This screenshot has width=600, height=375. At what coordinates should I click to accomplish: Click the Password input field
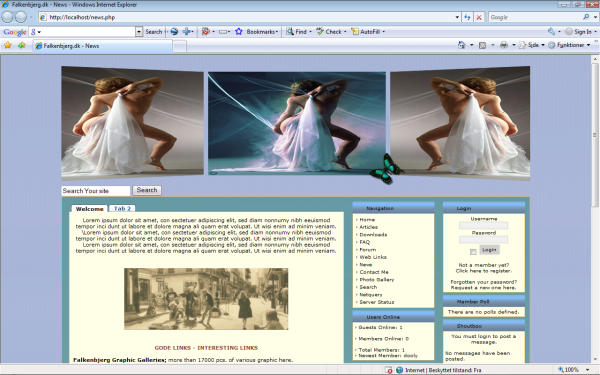(483, 240)
